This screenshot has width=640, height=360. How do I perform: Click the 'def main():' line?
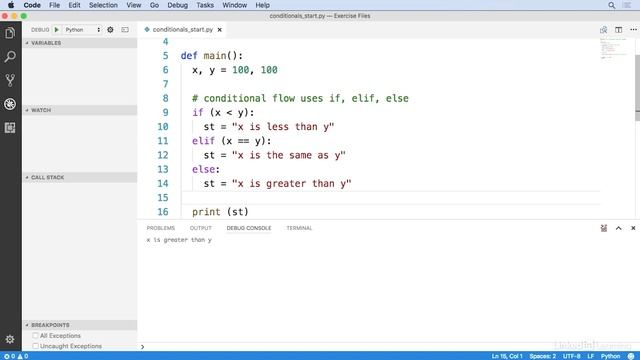pos(212,56)
